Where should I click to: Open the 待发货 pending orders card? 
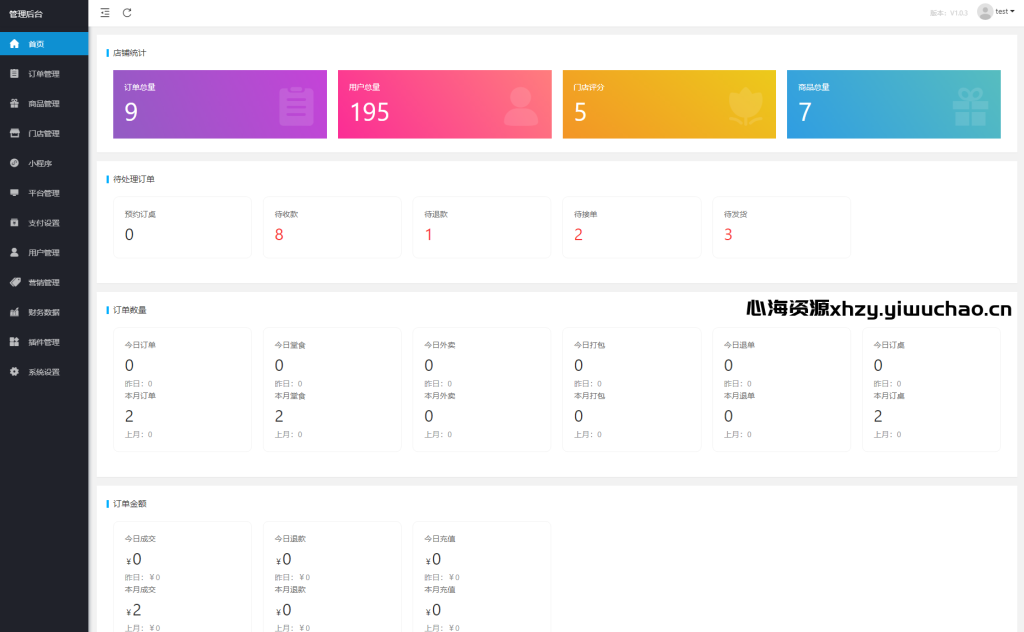pyautogui.click(x=781, y=227)
